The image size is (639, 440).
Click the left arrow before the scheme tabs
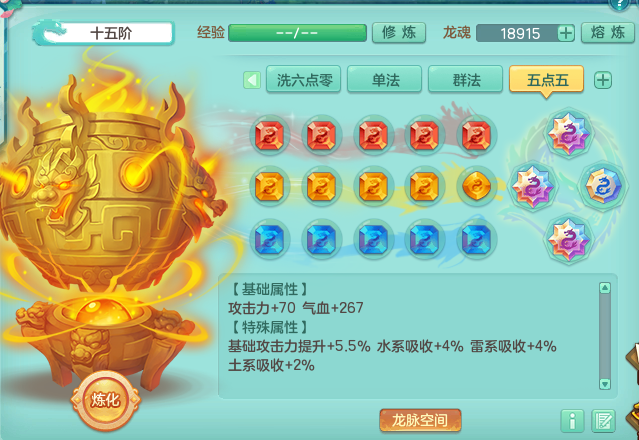point(252,80)
